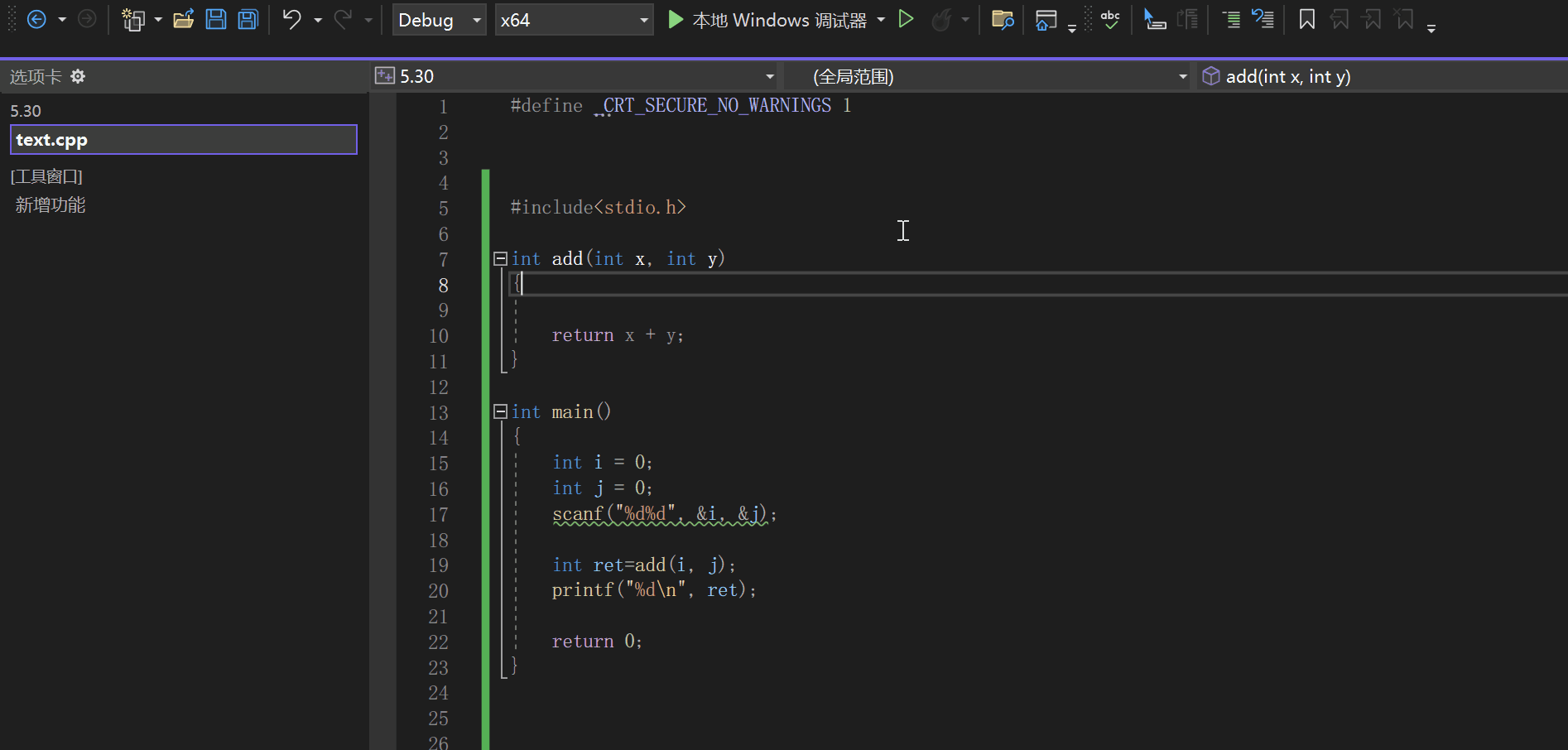The width and height of the screenshot is (1568, 750).
Task: Click the Save single floppy disk icon
Action: click(216, 19)
